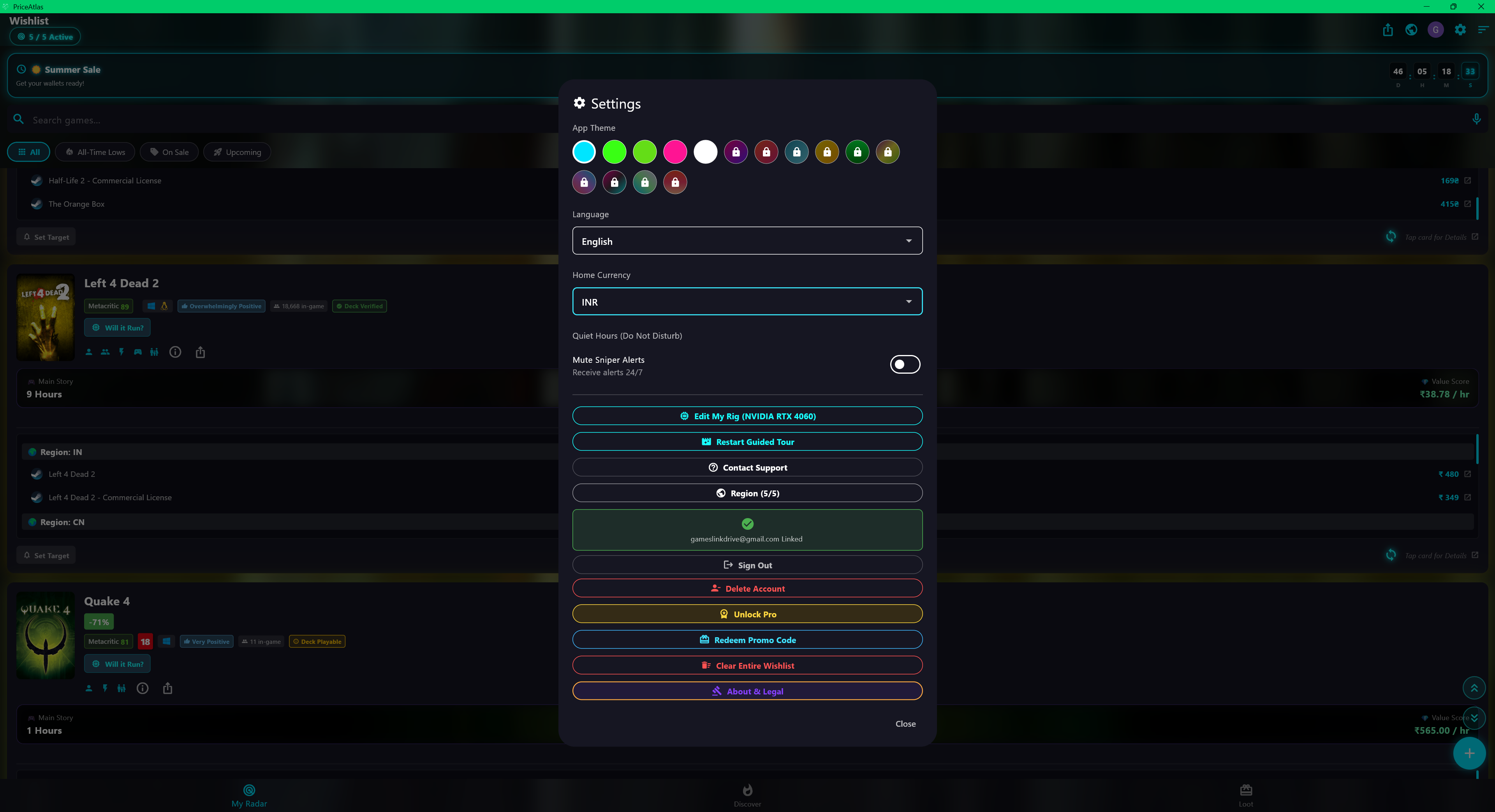Click the locked purple theme swatch
Image resolution: width=1495 pixels, height=812 pixels.
736,152
